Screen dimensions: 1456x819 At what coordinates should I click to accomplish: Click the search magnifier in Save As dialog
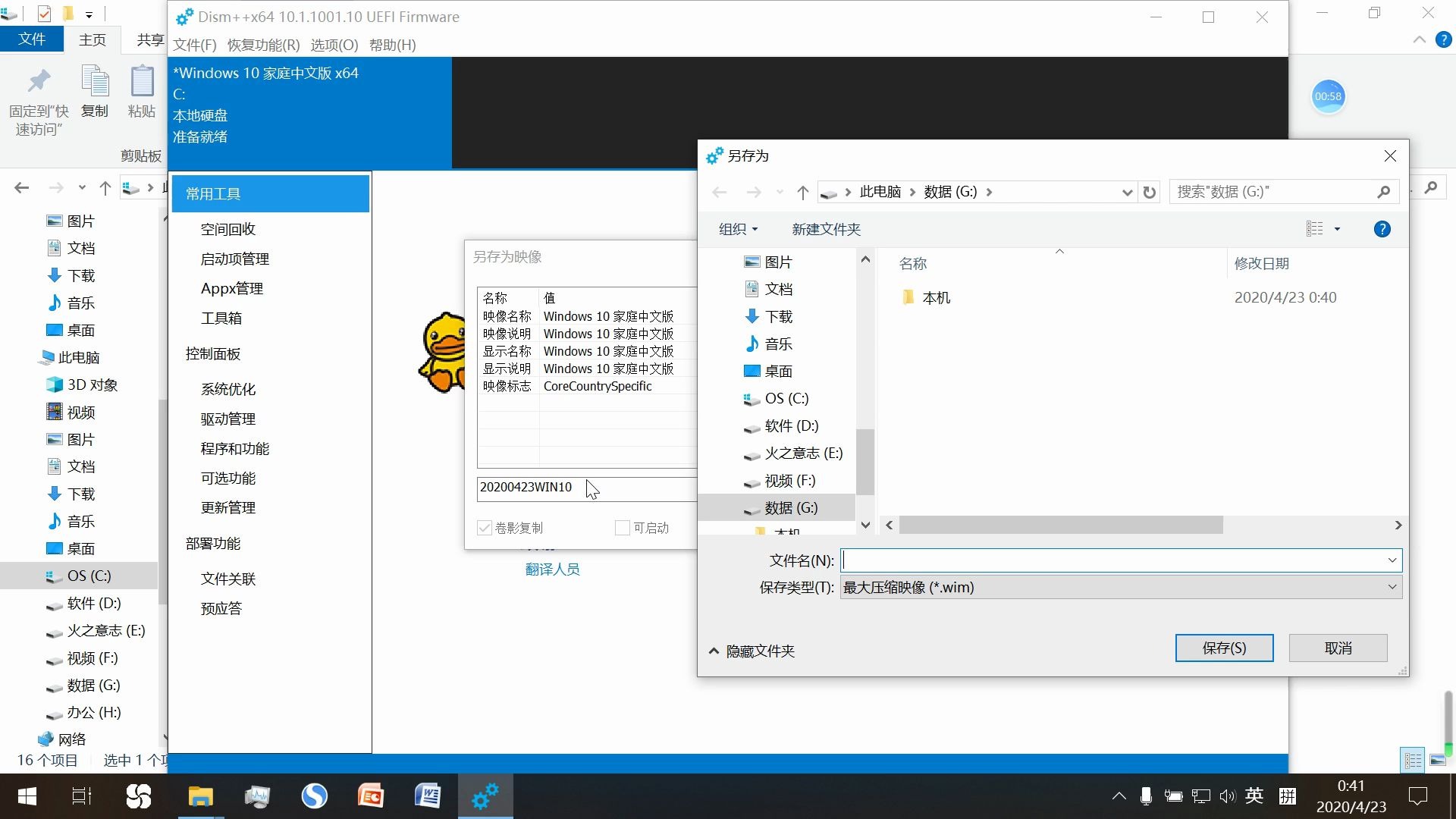pos(1383,192)
